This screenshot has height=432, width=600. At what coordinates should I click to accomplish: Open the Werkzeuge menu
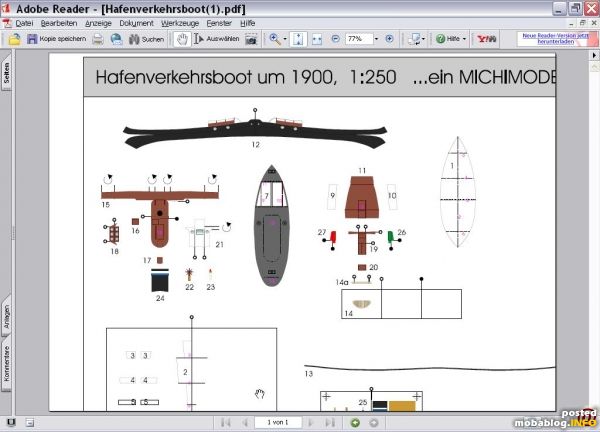pos(180,23)
